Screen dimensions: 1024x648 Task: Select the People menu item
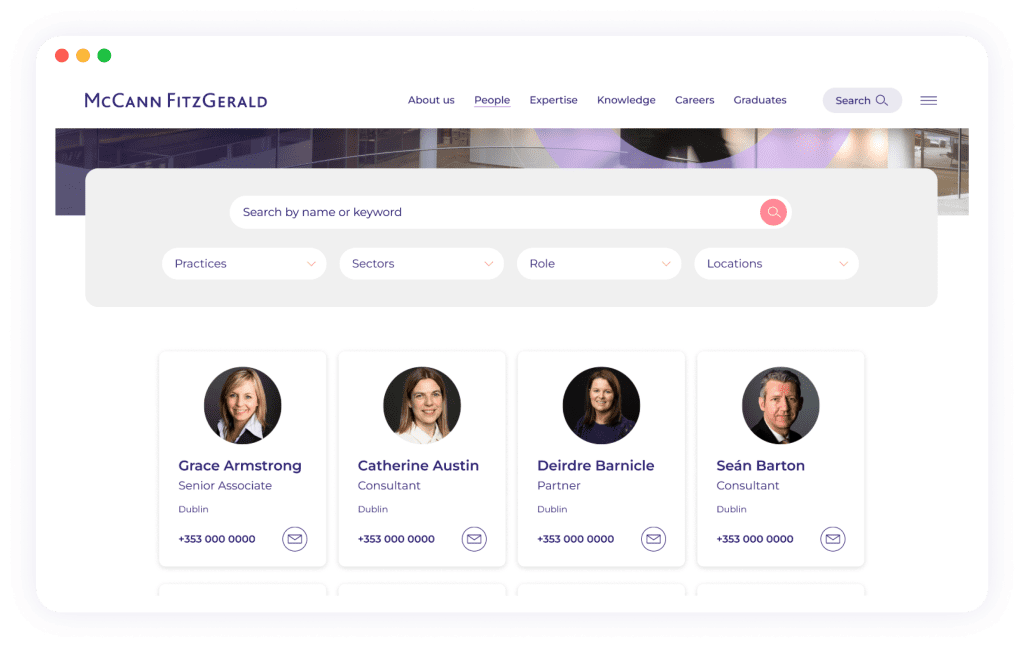pos(492,100)
